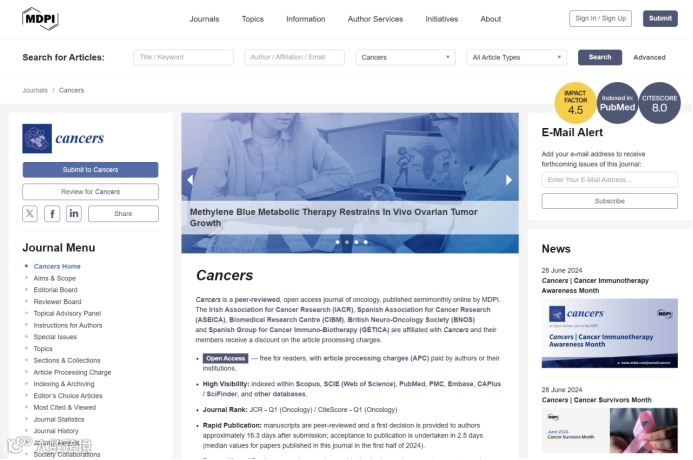Click the CiteScore 8.0 badge
This screenshot has width=693, height=460.
coord(659,103)
